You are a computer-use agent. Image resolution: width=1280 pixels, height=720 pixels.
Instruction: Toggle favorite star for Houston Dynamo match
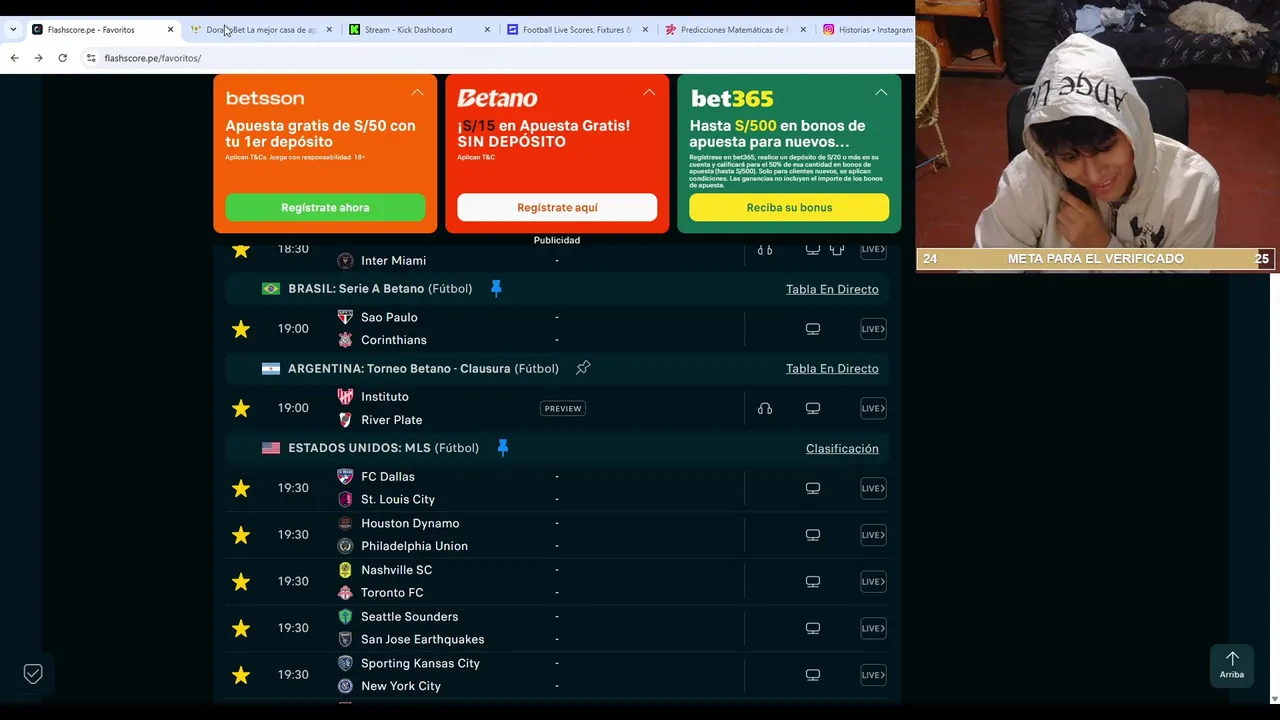click(241, 535)
